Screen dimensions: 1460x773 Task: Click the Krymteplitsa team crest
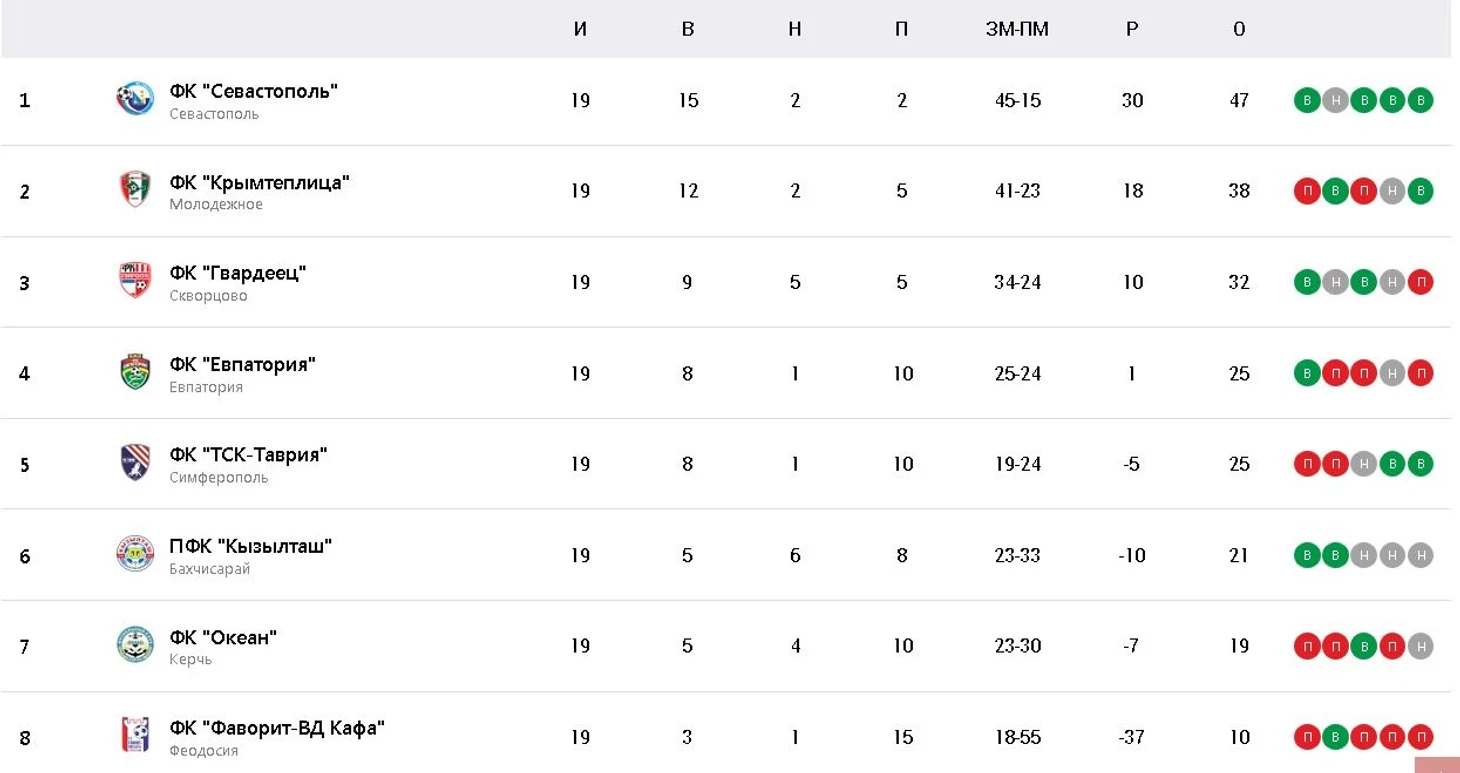click(135, 190)
